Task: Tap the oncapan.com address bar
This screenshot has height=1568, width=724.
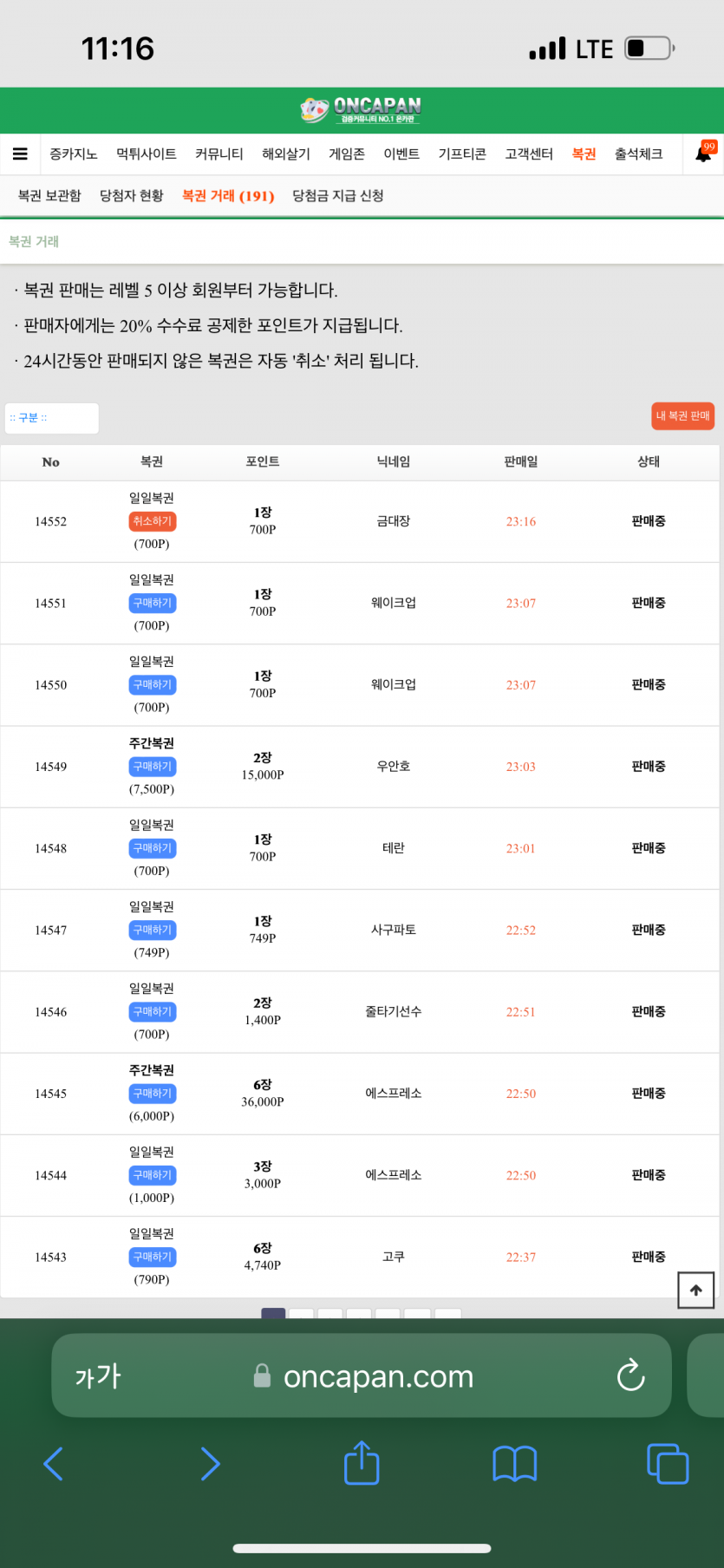Action: pos(378,1376)
